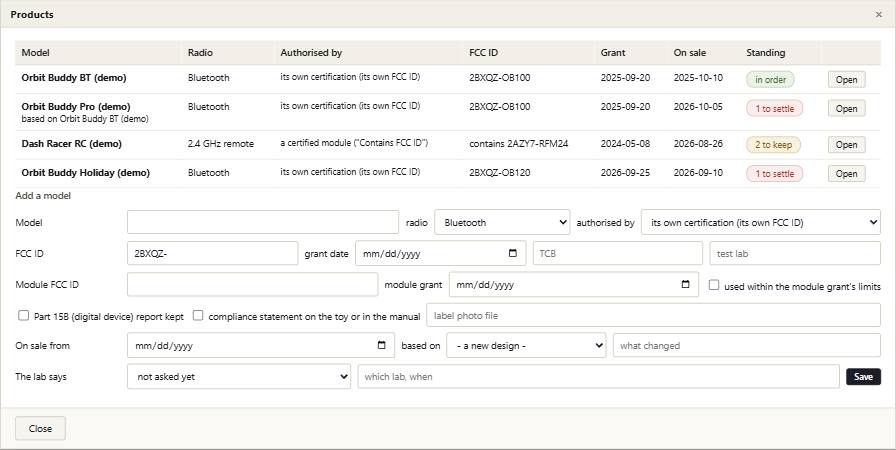
Task: Click the Grant column header
Action: (x=613, y=53)
